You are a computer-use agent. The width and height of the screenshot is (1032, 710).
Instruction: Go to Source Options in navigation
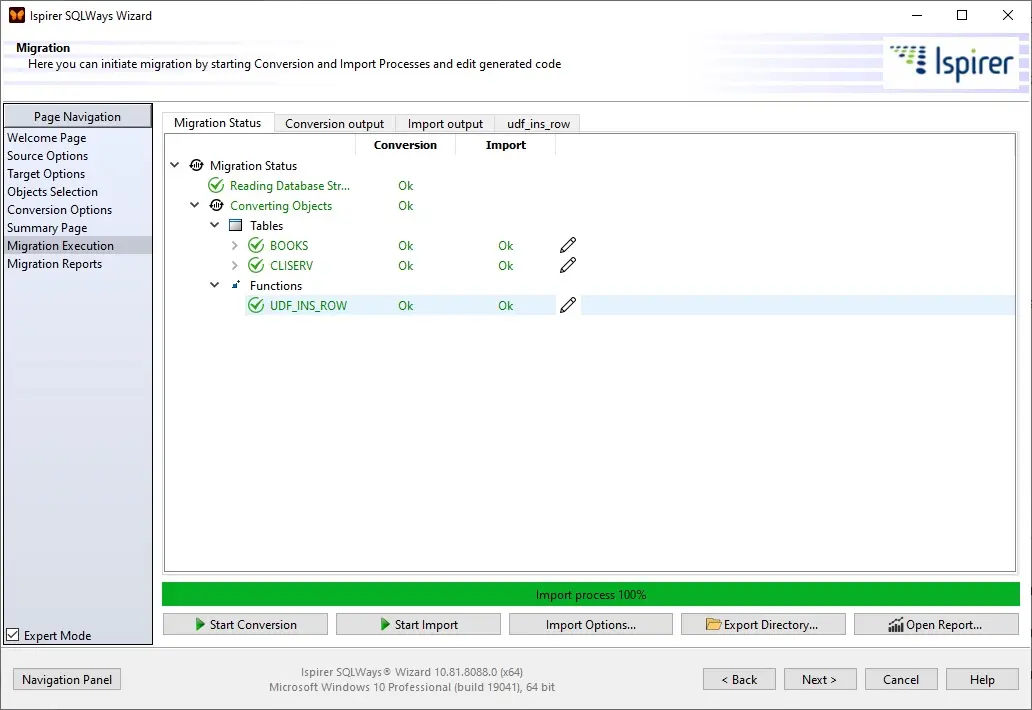tap(47, 156)
